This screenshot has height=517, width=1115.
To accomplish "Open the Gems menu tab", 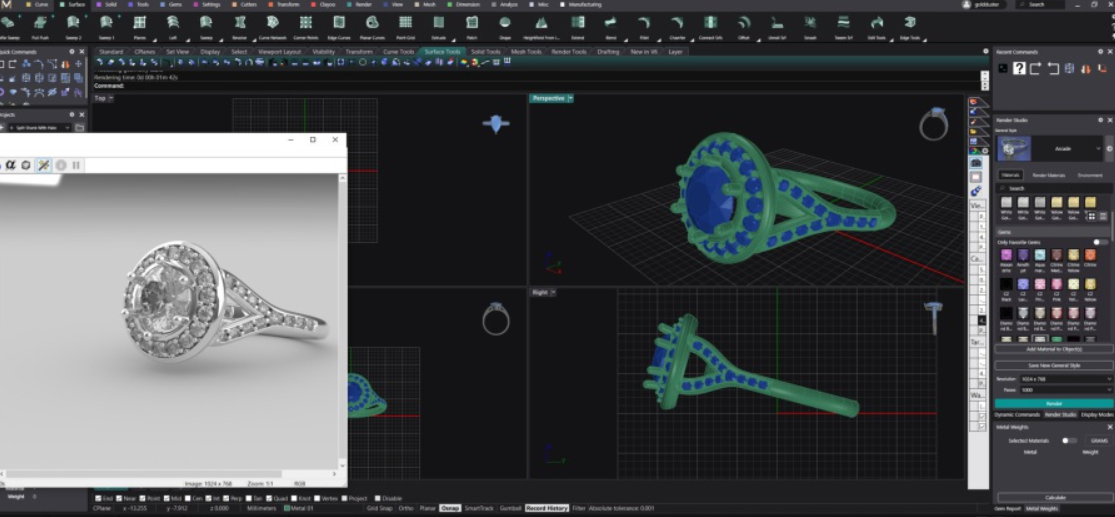I will pos(176,4).
